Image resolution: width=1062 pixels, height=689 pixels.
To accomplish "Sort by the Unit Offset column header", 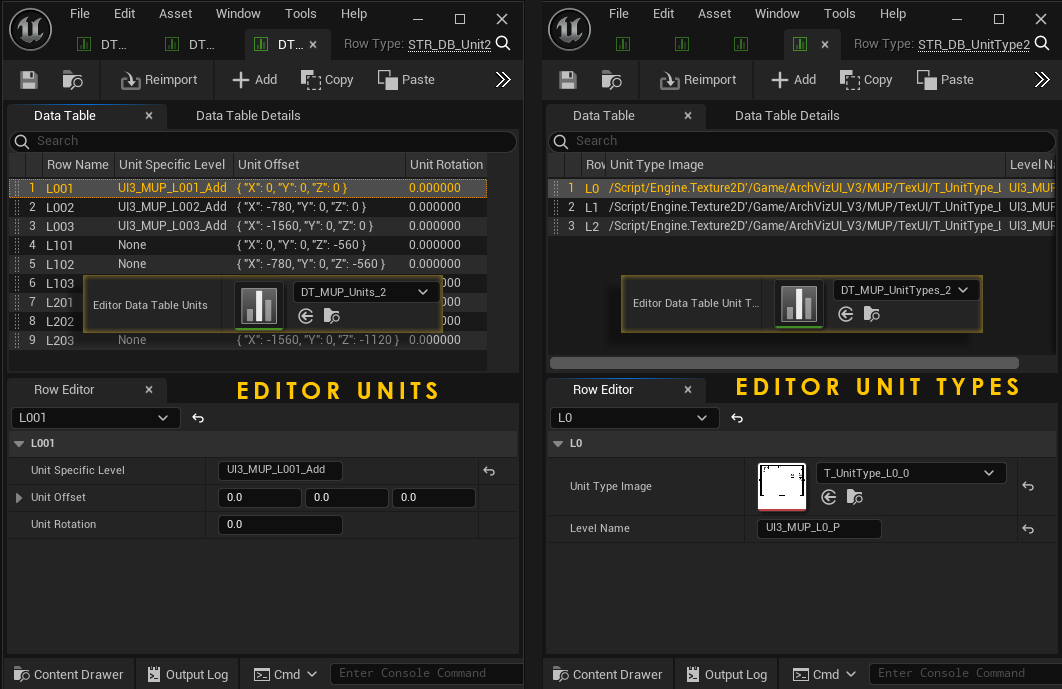I will 319,165.
